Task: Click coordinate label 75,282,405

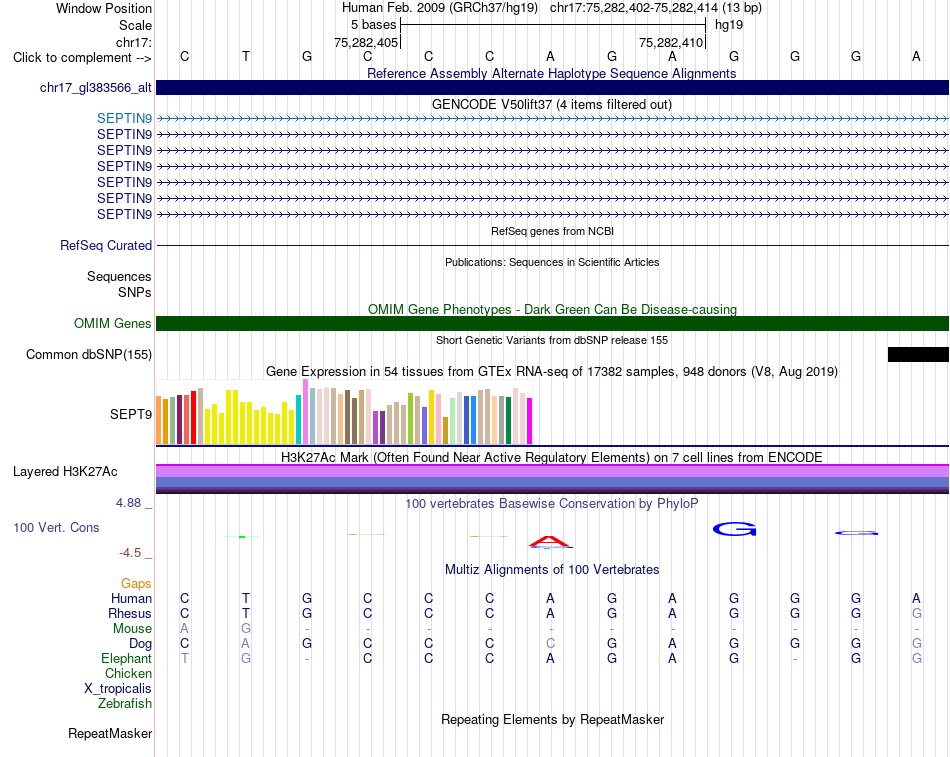Action: 366,42
